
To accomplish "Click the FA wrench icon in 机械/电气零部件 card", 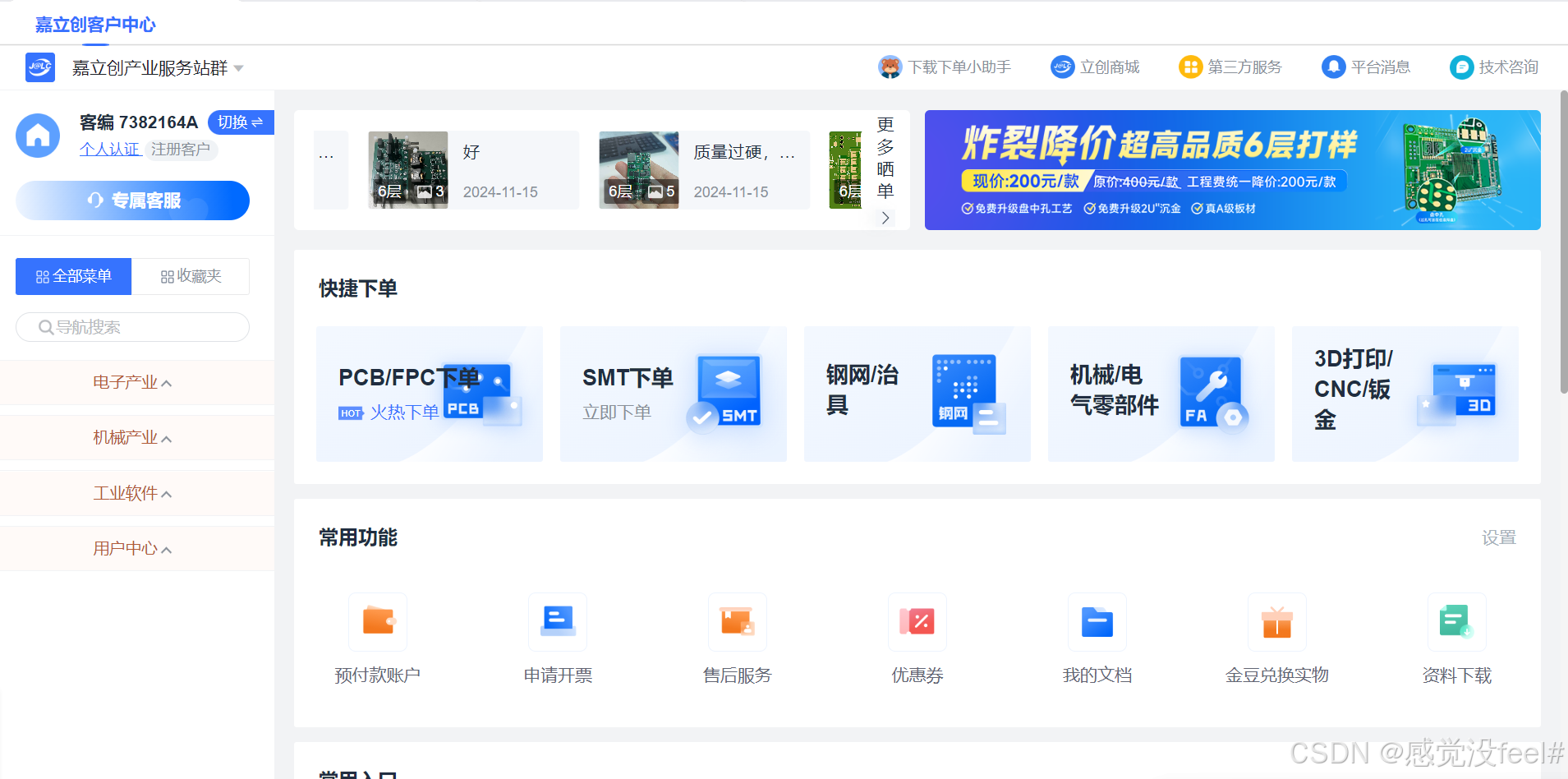I will (x=1214, y=393).
